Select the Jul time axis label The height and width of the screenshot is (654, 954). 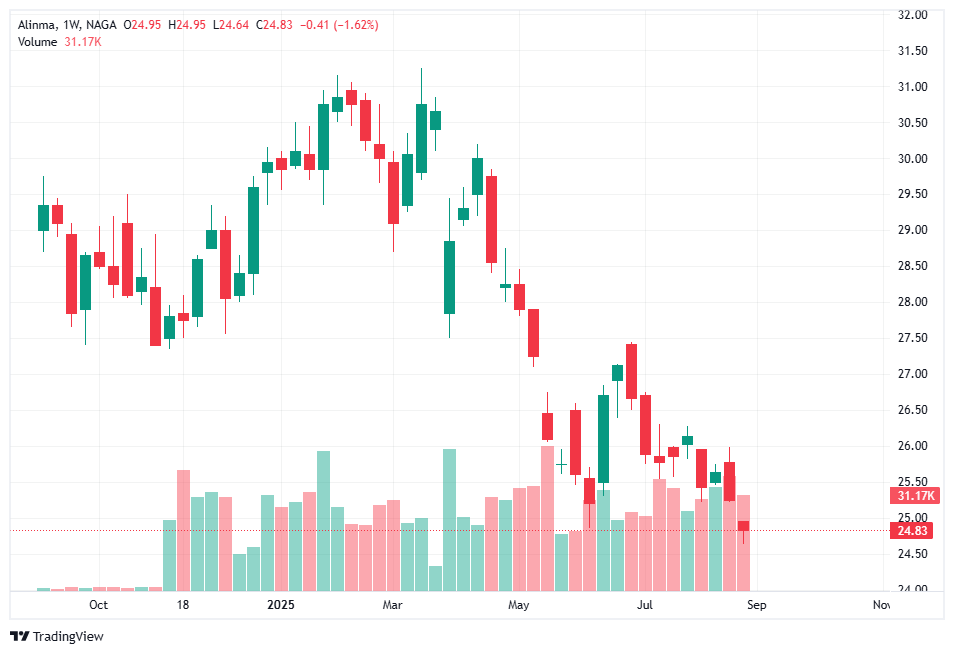click(645, 605)
